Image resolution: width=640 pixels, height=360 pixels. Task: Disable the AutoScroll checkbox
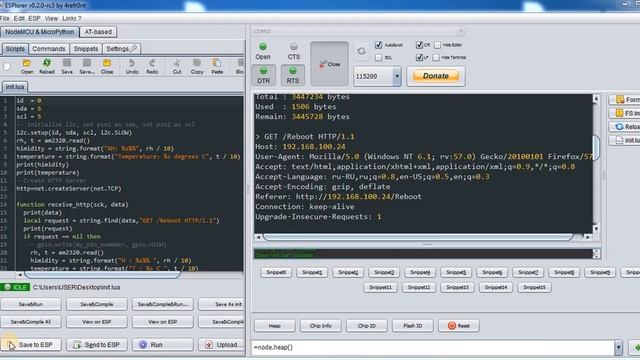[378, 45]
